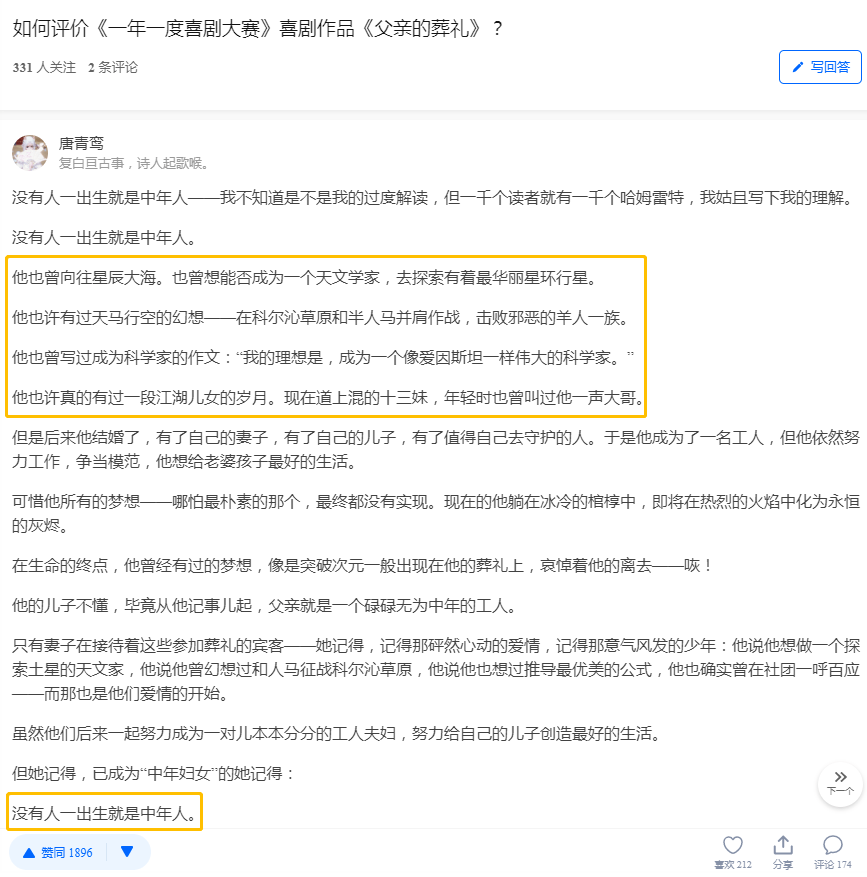Viewport: 867px width, 877px height.
Task: Upvote with the 赞同 1896 button
Action: (58, 852)
